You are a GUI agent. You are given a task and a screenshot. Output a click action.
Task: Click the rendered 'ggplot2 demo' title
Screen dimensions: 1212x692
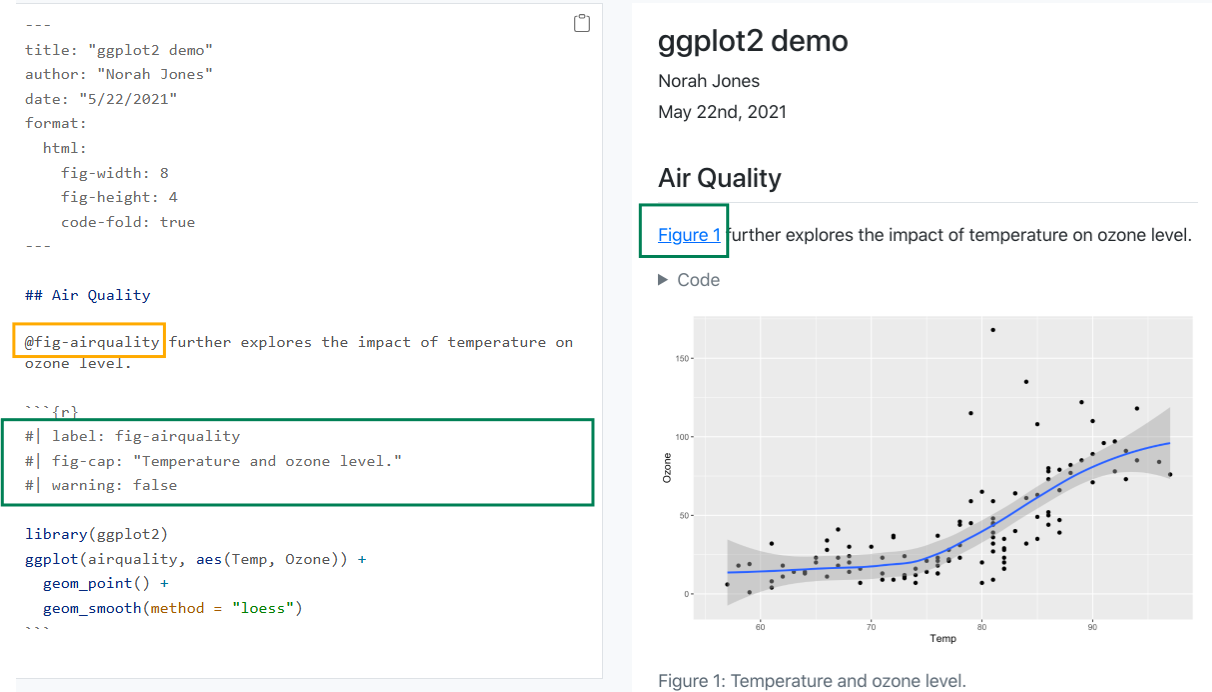[x=752, y=41]
